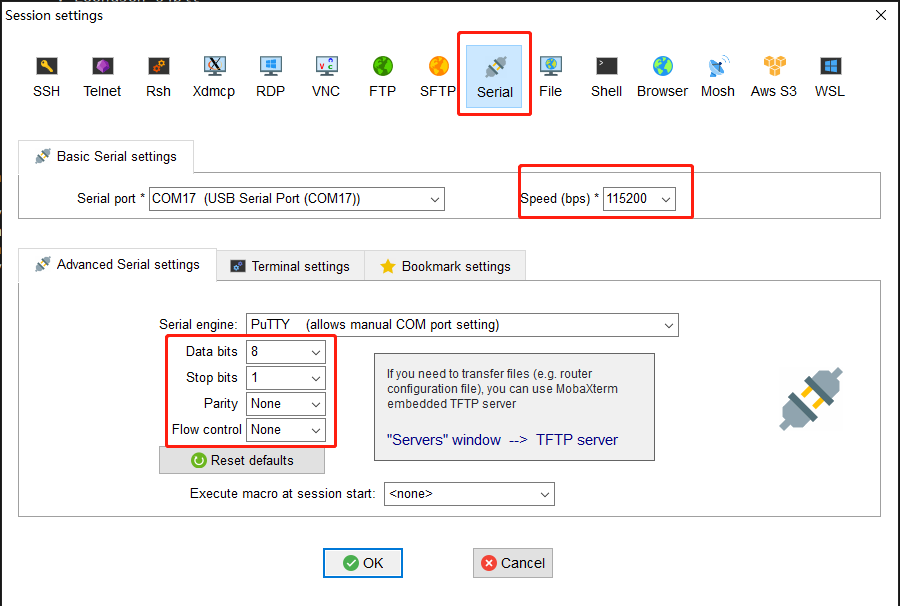900x606 pixels.
Task: Switch to Basic Serial settings tab
Action: (x=106, y=156)
